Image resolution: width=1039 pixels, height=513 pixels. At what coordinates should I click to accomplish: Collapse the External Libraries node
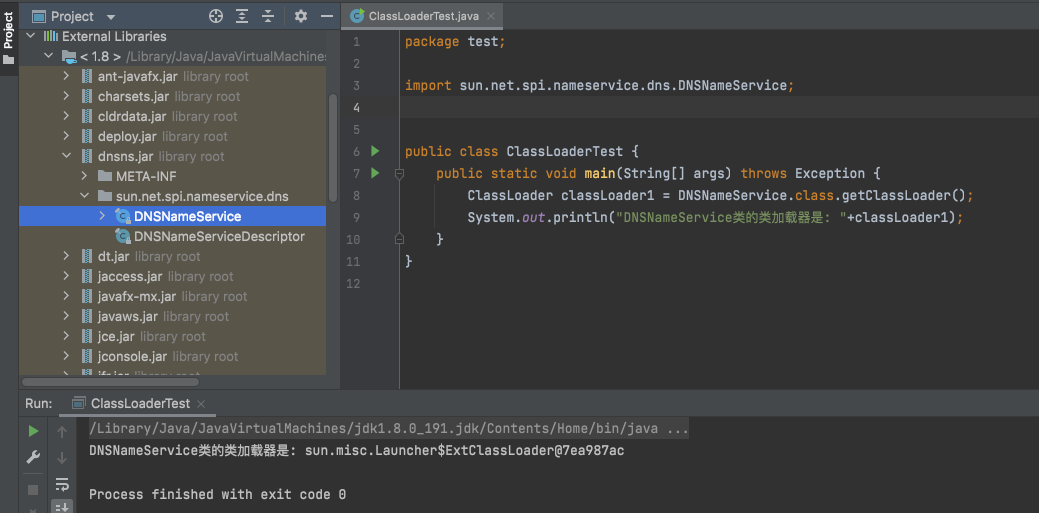point(30,36)
